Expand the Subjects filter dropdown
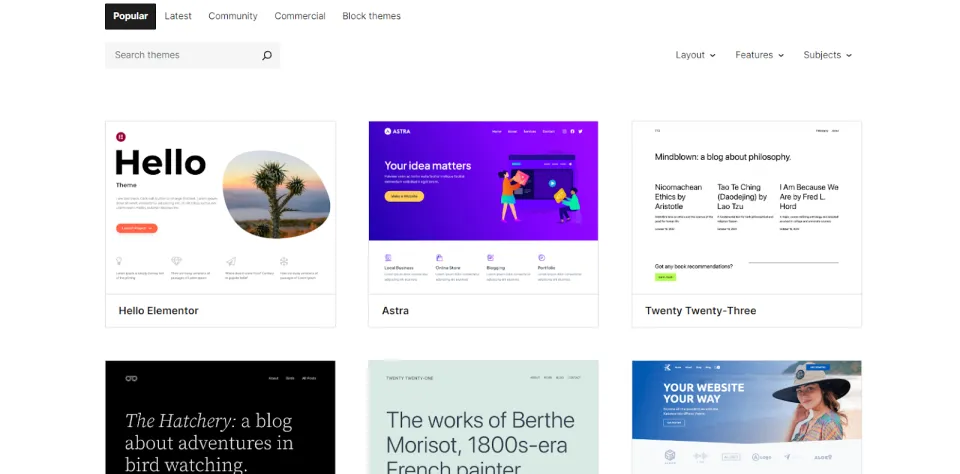960x474 pixels. (828, 55)
